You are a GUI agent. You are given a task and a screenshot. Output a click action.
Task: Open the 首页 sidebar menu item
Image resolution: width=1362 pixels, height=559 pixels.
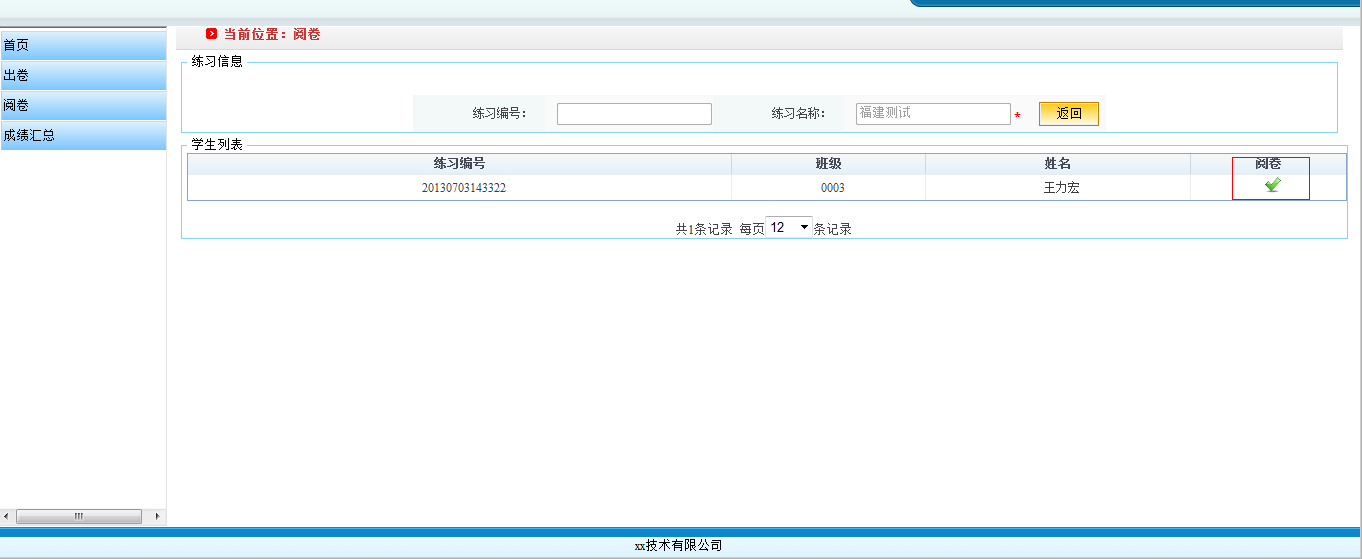point(83,45)
